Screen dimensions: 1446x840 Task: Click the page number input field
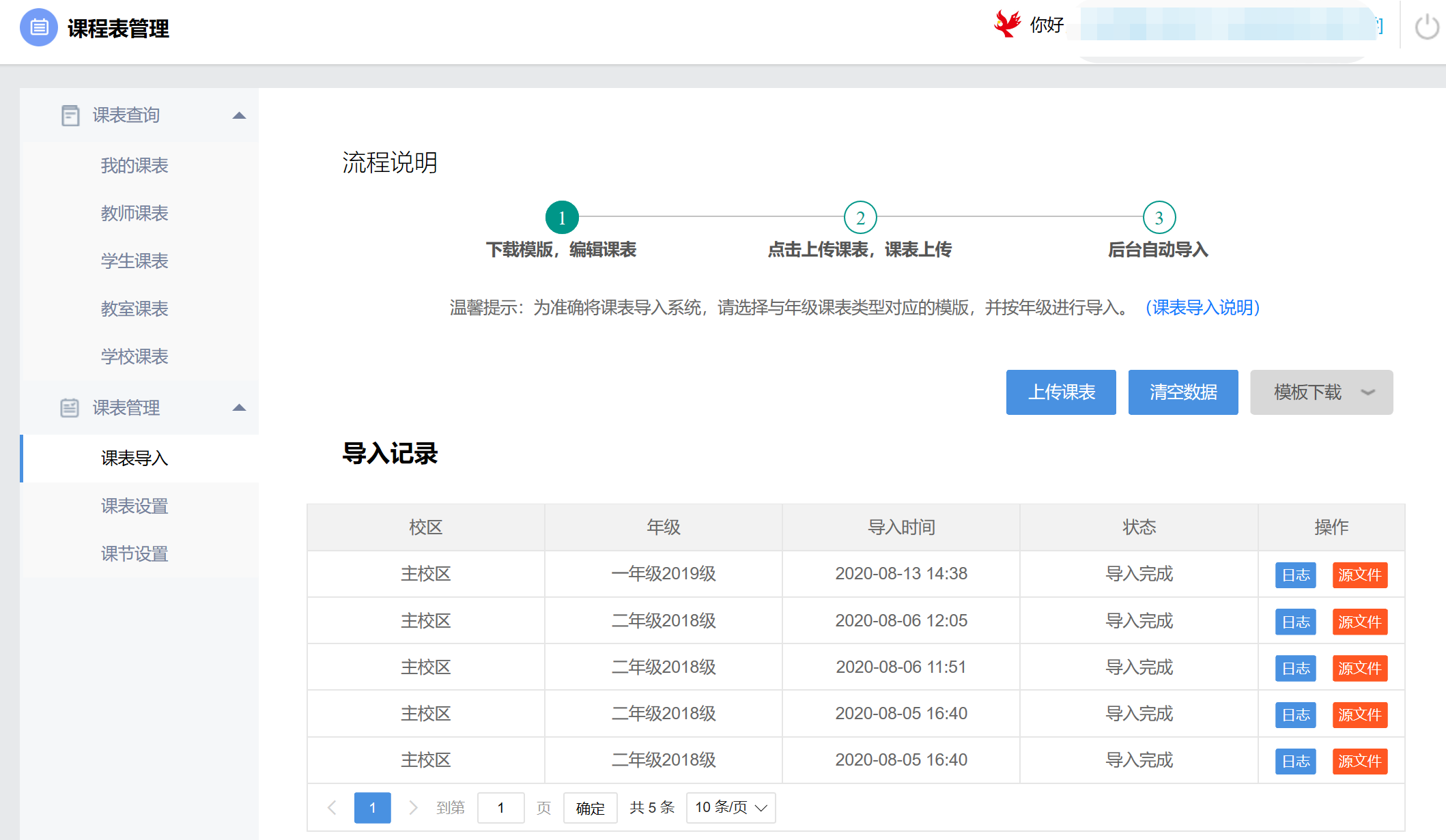500,808
